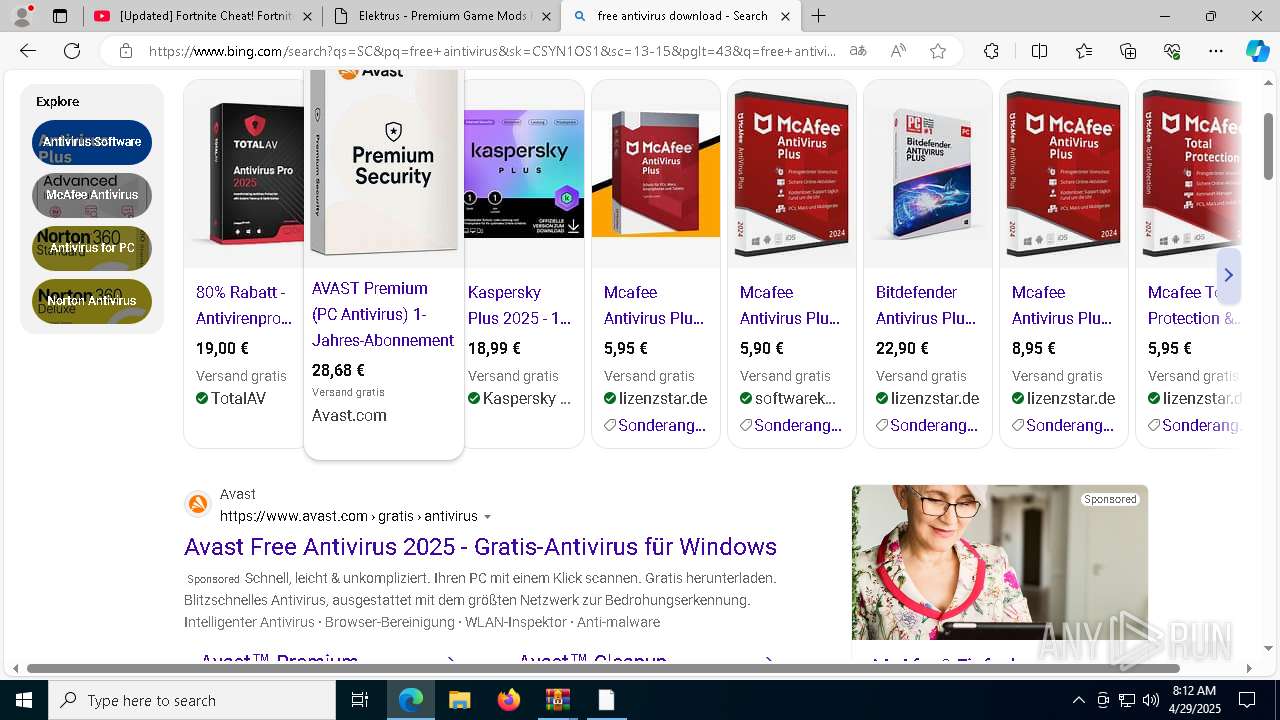This screenshot has width=1280, height=720.
Task: Open volume control in system tray
Action: tap(1150, 700)
